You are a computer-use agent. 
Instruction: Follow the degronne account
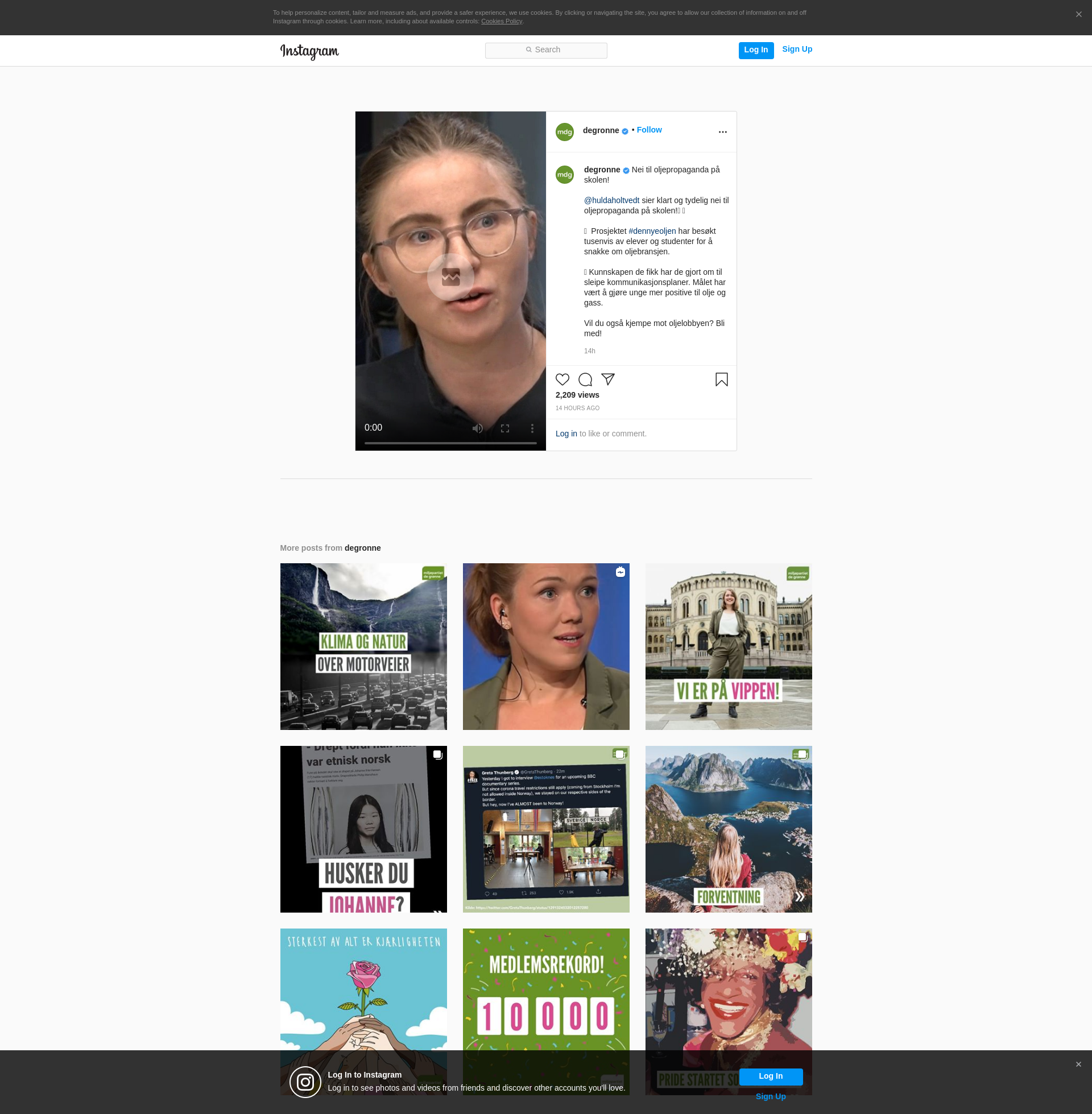tap(649, 130)
